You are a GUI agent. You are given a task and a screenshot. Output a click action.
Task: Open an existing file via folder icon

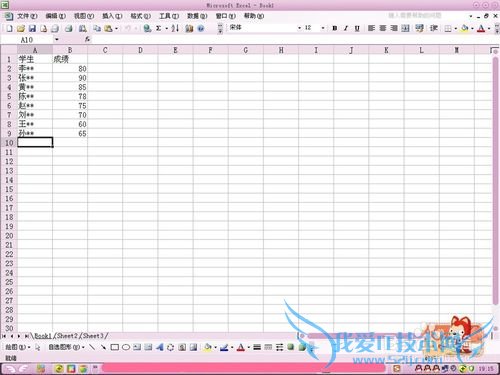[x=21, y=28]
